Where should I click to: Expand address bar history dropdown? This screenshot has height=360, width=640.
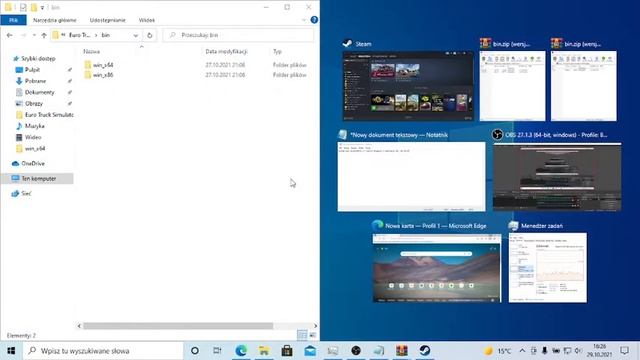[136, 36]
